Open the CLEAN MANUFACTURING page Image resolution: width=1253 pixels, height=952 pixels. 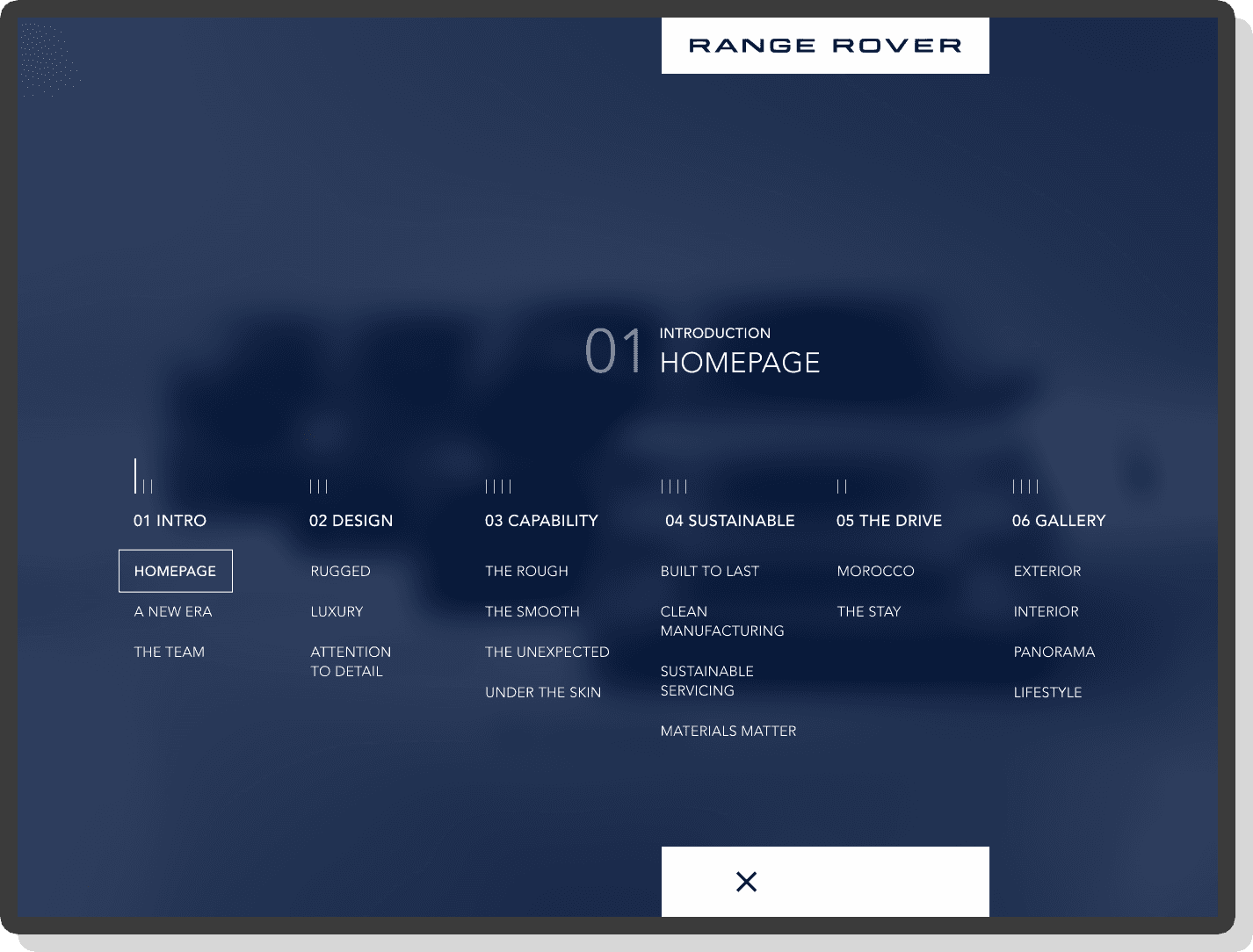(x=722, y=621)
